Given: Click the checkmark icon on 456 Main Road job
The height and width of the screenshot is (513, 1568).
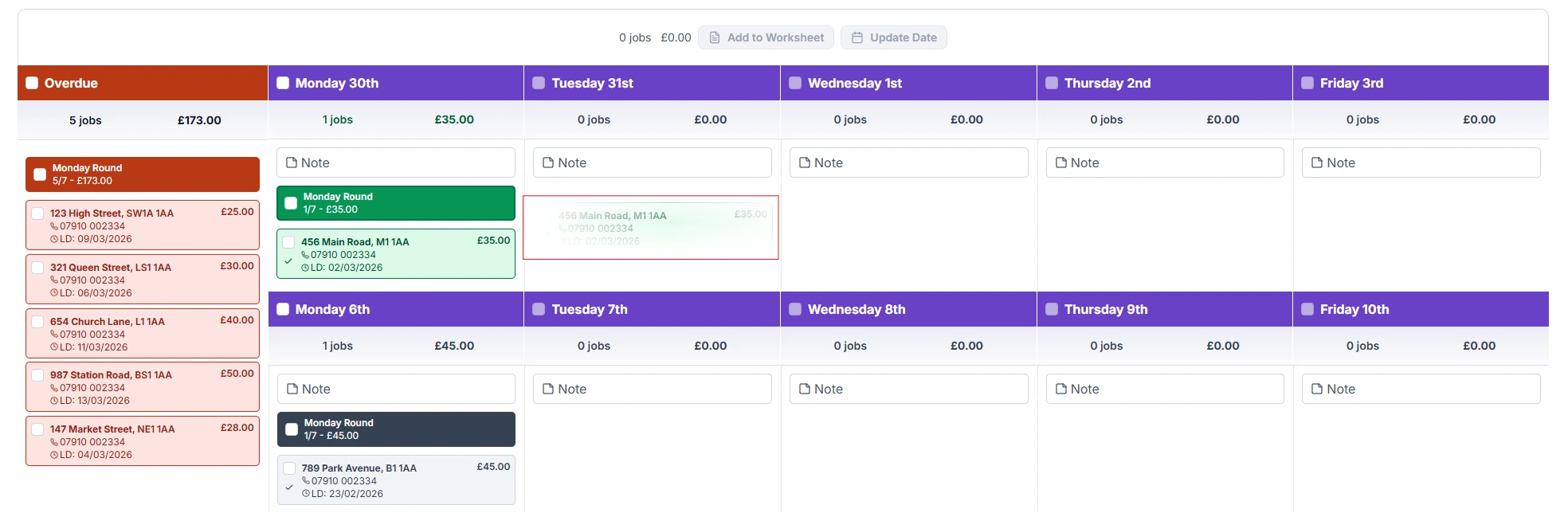Looking at the screenshot, I should point(290,261).
